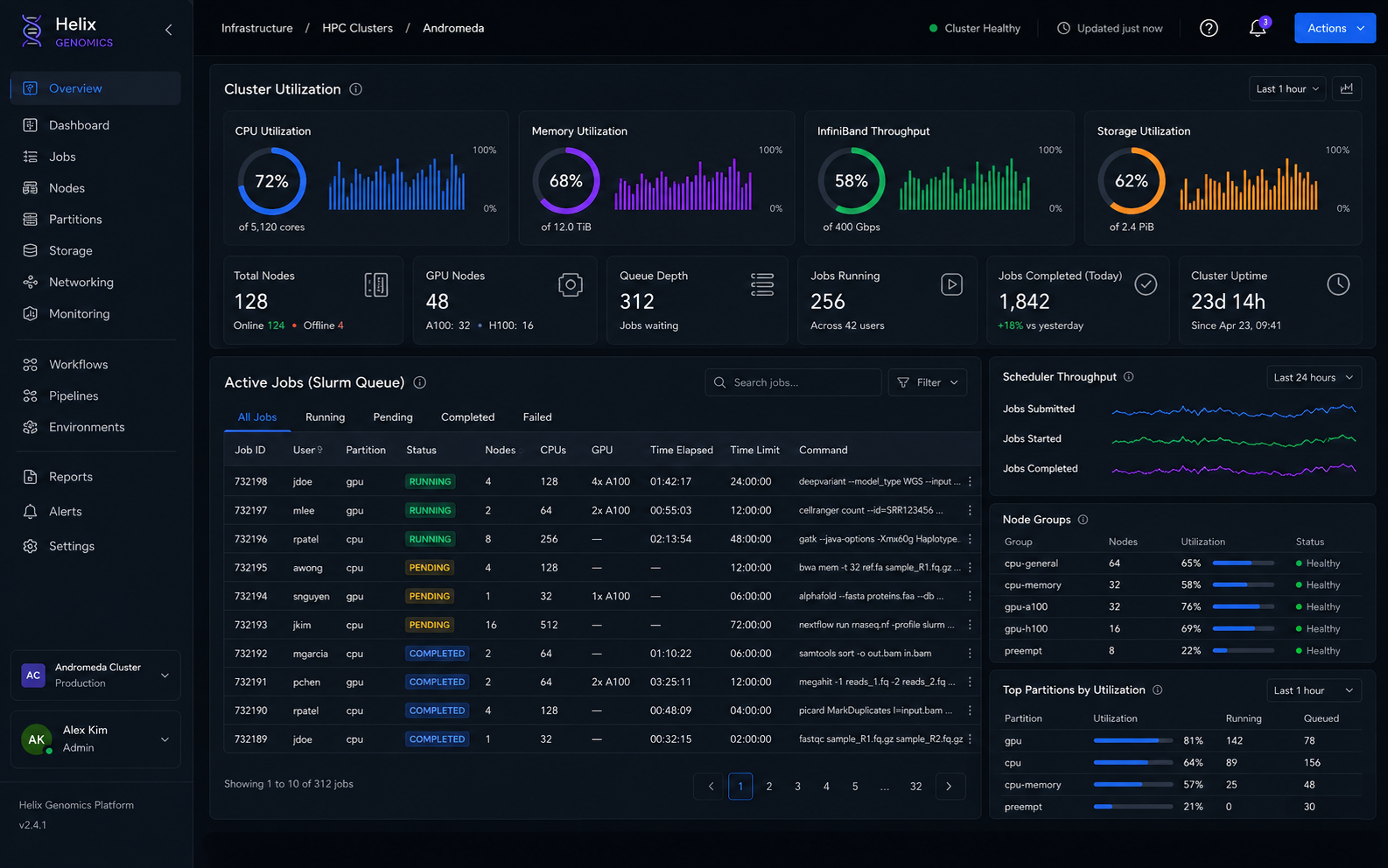This screenshot has width=1388, height=868.
Task: Go to page 5 of jobs
Action: 855,787
